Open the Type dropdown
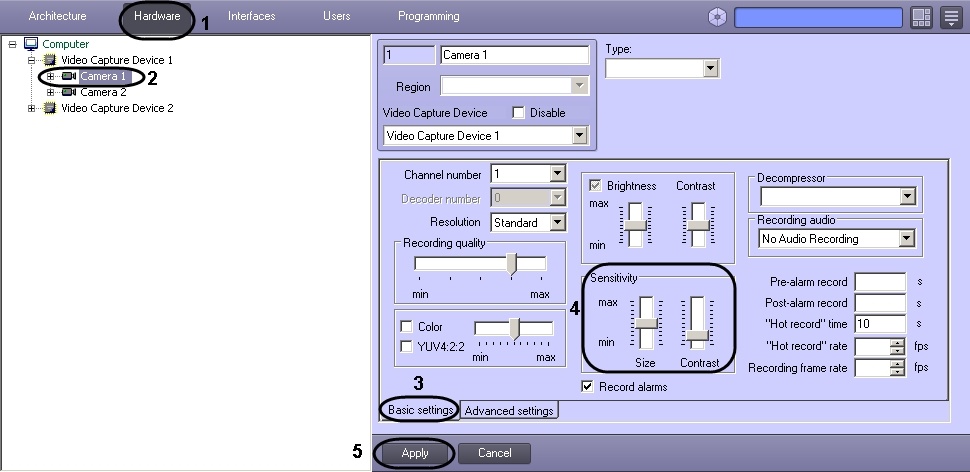970x472 pixels. [x=710, y=69]
